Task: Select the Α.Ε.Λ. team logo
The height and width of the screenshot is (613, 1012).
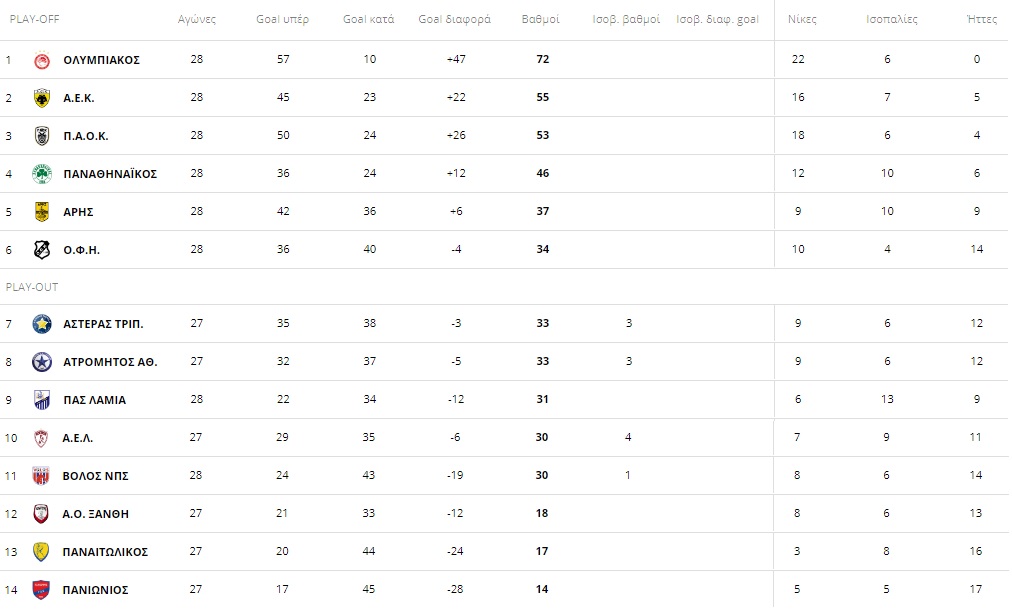Action: (41, 438)
